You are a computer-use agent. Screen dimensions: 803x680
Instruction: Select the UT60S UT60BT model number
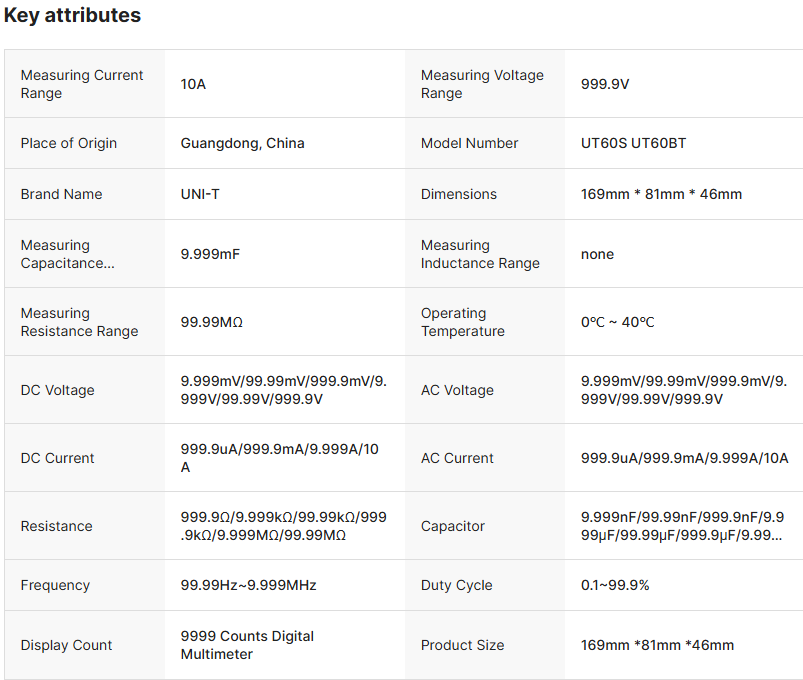pos(633,143)
